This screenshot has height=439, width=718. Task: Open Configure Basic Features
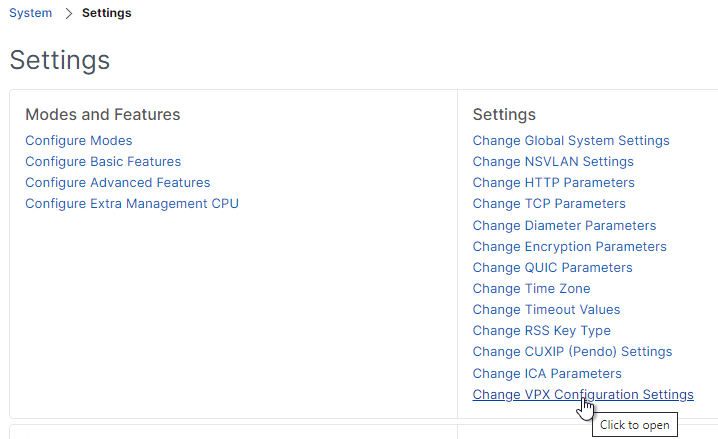(103, 162)
